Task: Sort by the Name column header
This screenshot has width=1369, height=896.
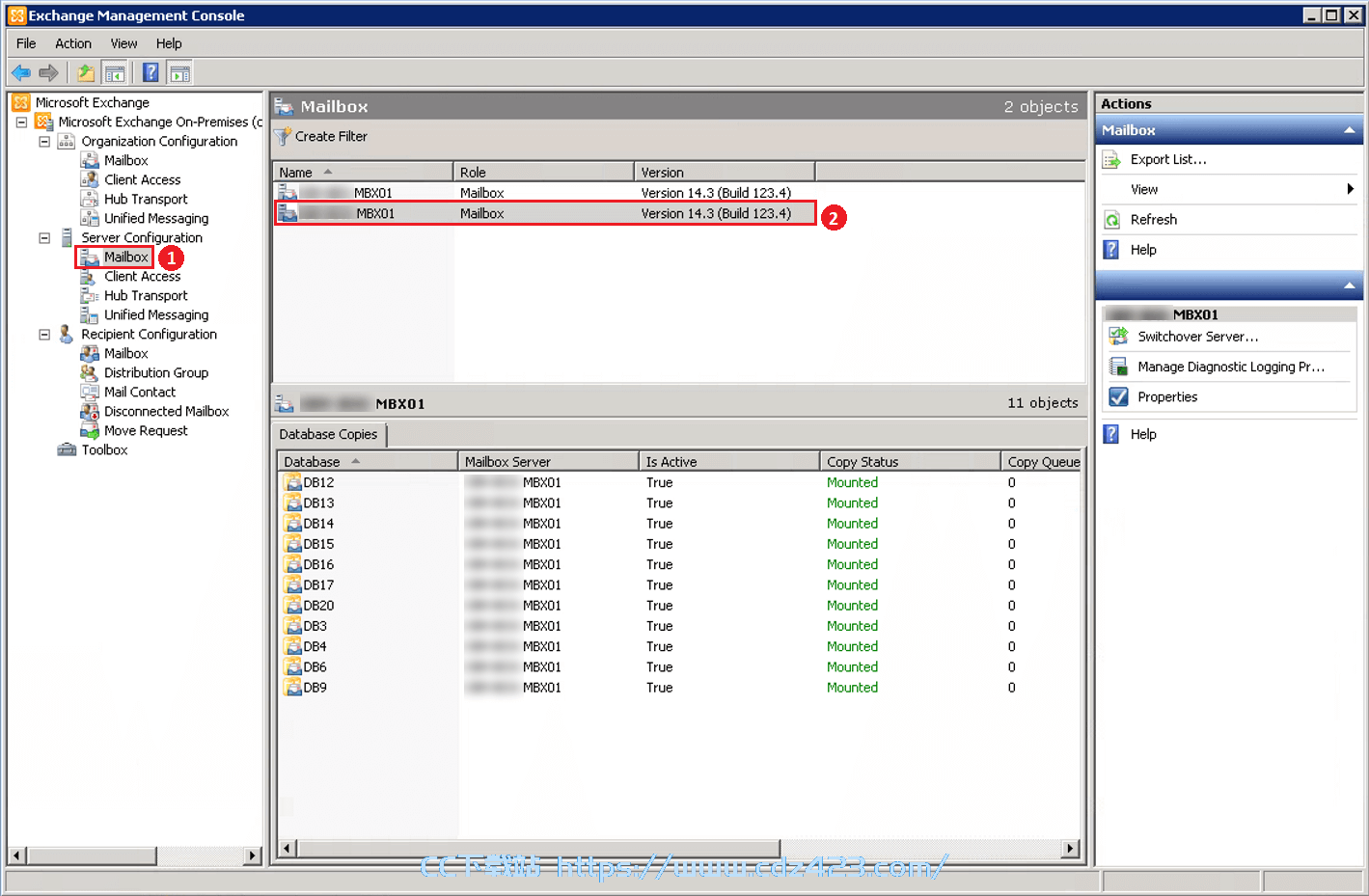Action: pos(363,172)
